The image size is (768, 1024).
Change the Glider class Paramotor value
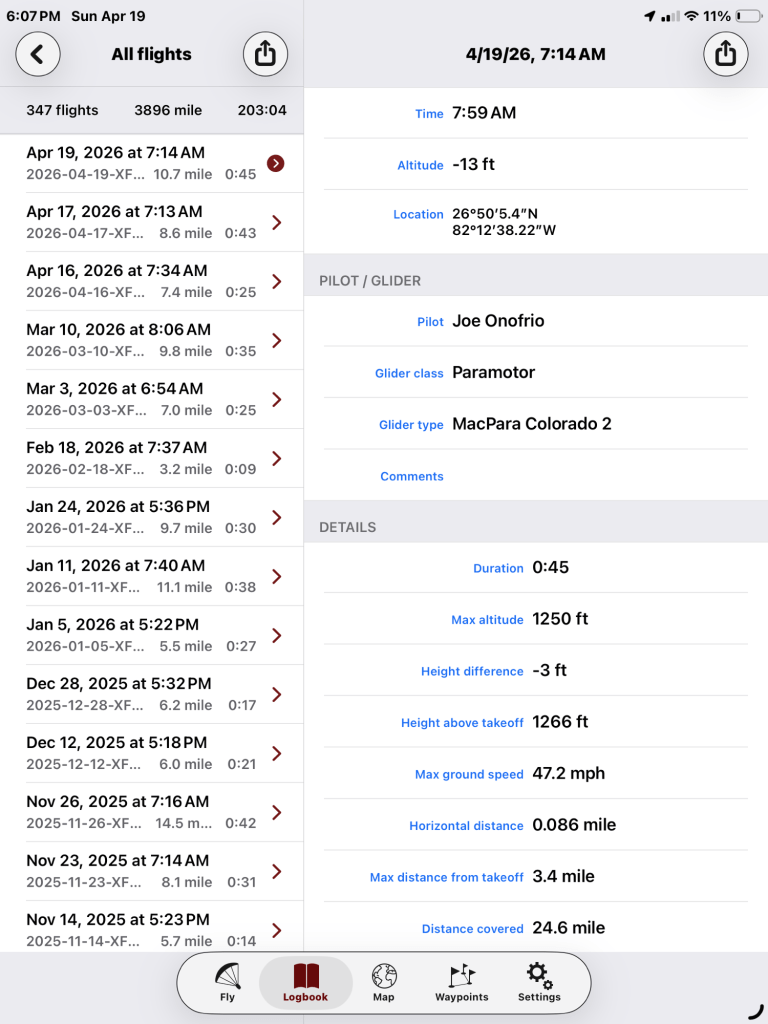(494, 372)
